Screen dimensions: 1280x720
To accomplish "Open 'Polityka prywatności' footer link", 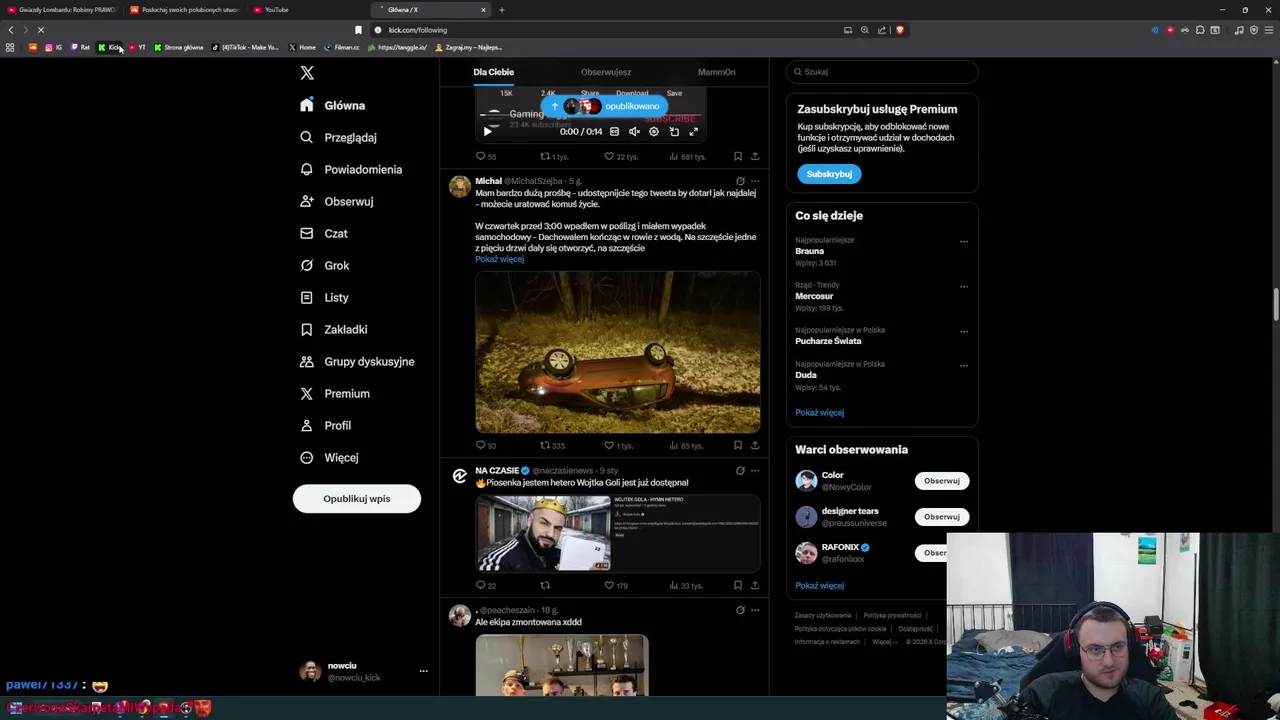I will [892, 616].
